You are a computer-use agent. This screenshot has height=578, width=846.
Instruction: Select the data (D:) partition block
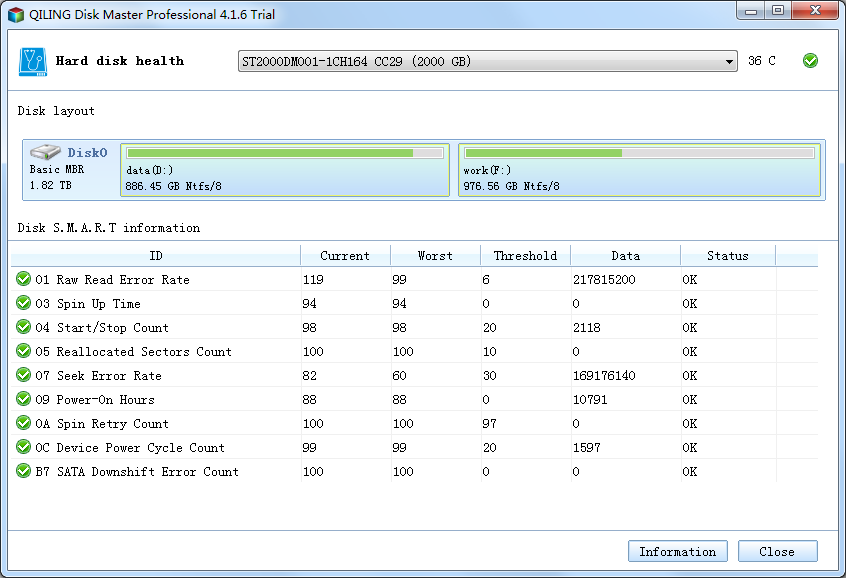[285, 170]
